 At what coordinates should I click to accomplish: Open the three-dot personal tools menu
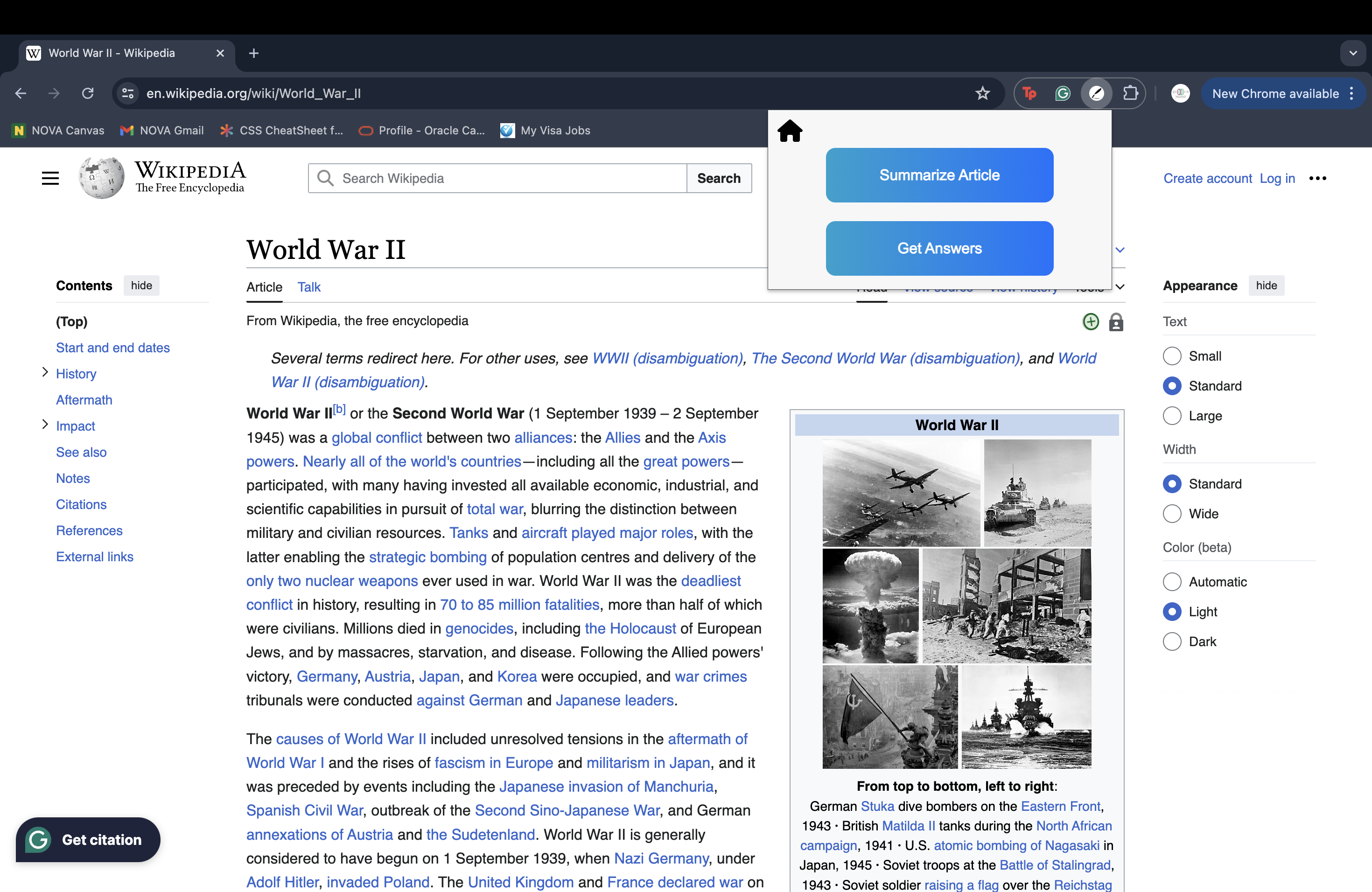click(1317, 178)
